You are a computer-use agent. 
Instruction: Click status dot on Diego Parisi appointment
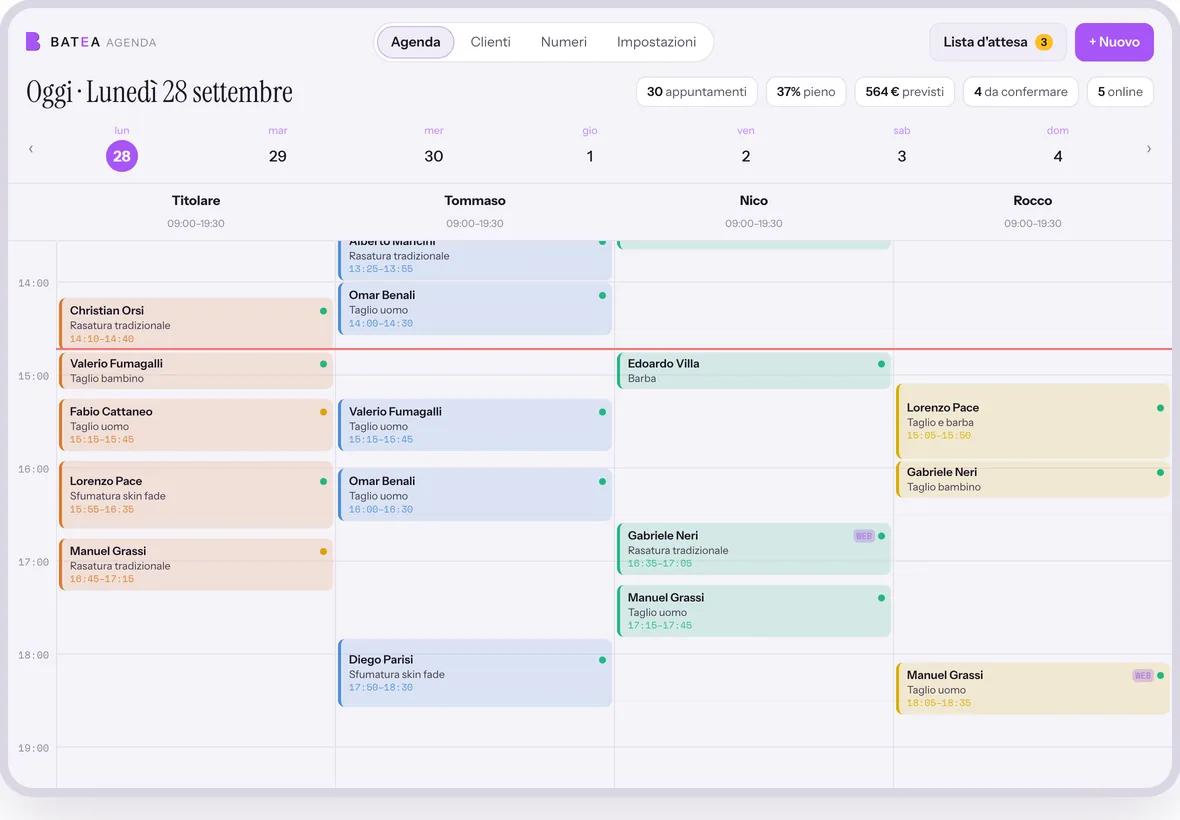click(602, 660)
